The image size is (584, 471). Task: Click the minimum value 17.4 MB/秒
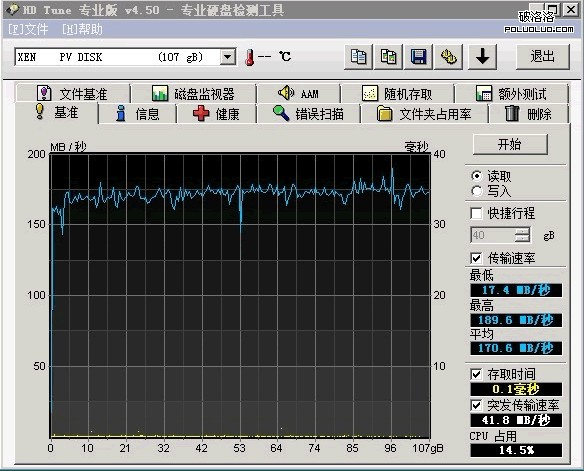[x=516, y=290]
